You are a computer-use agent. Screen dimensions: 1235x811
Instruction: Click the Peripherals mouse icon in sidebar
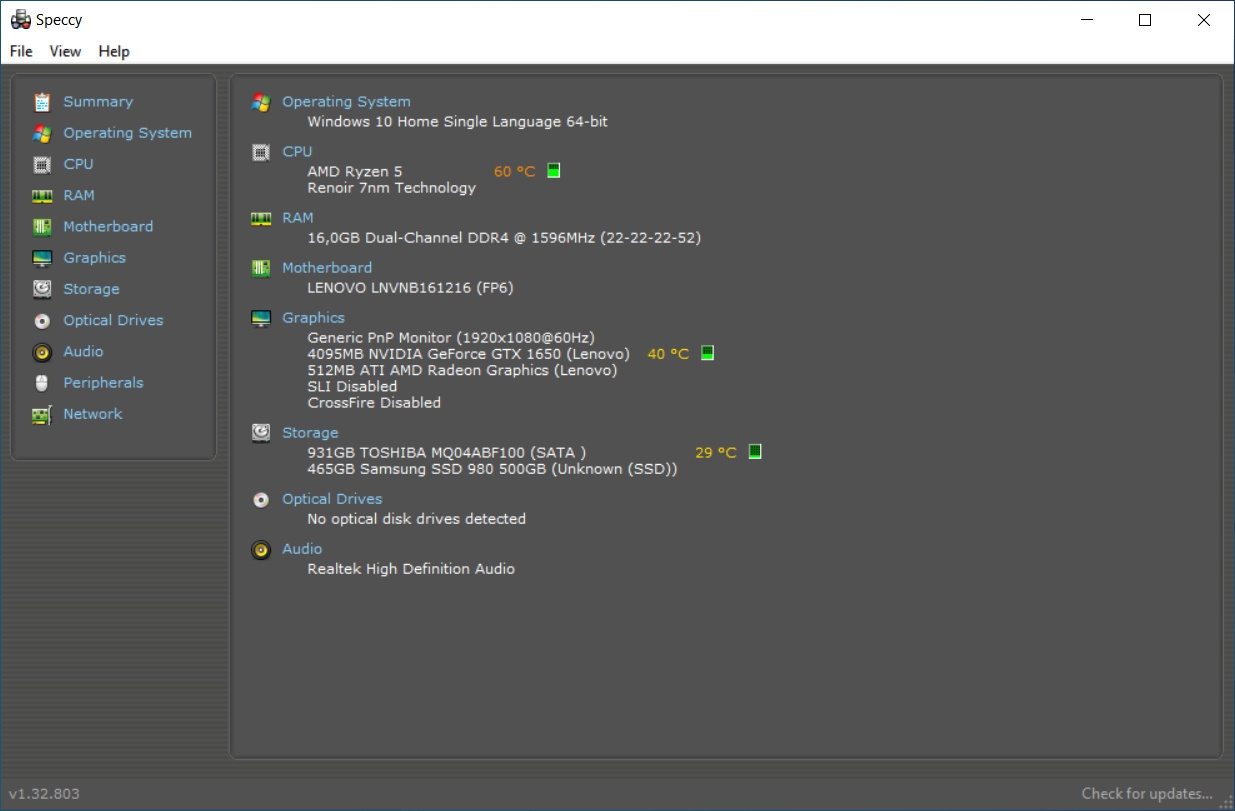[x=42, y=383]
